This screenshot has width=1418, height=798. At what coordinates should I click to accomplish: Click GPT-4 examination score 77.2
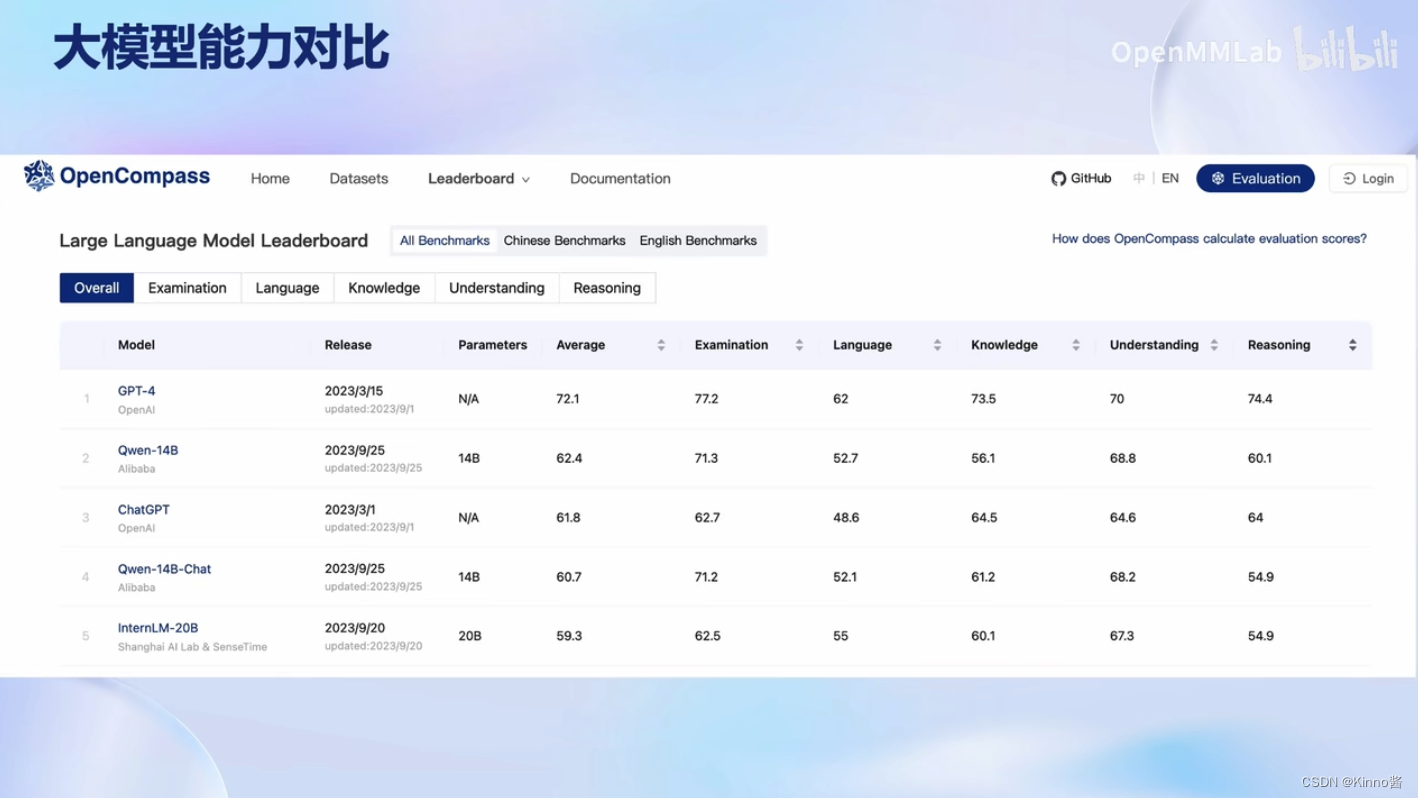click(x=707, y=399)
